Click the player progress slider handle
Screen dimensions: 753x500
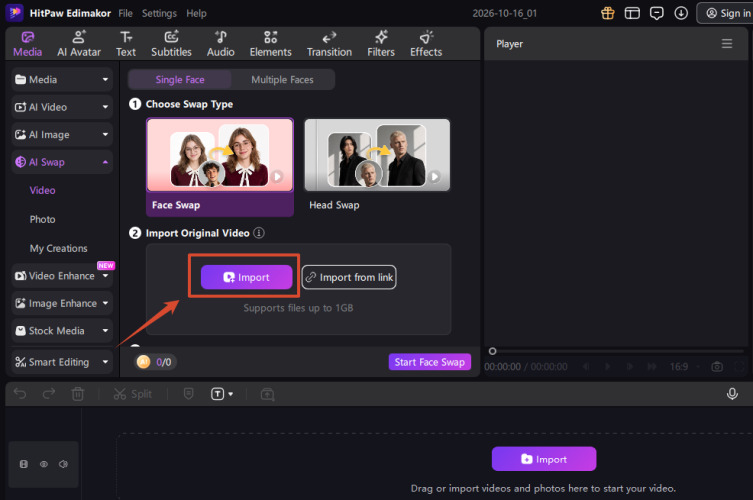coord(492,351)
